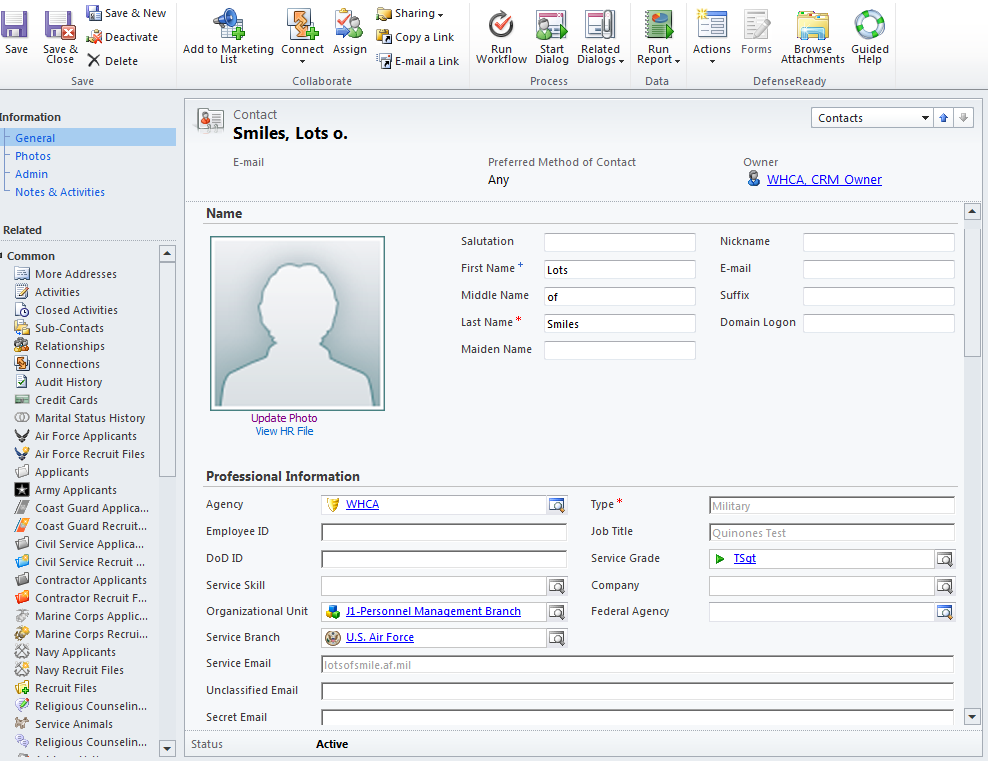Click the Agency lookup icon

[557, 505]
